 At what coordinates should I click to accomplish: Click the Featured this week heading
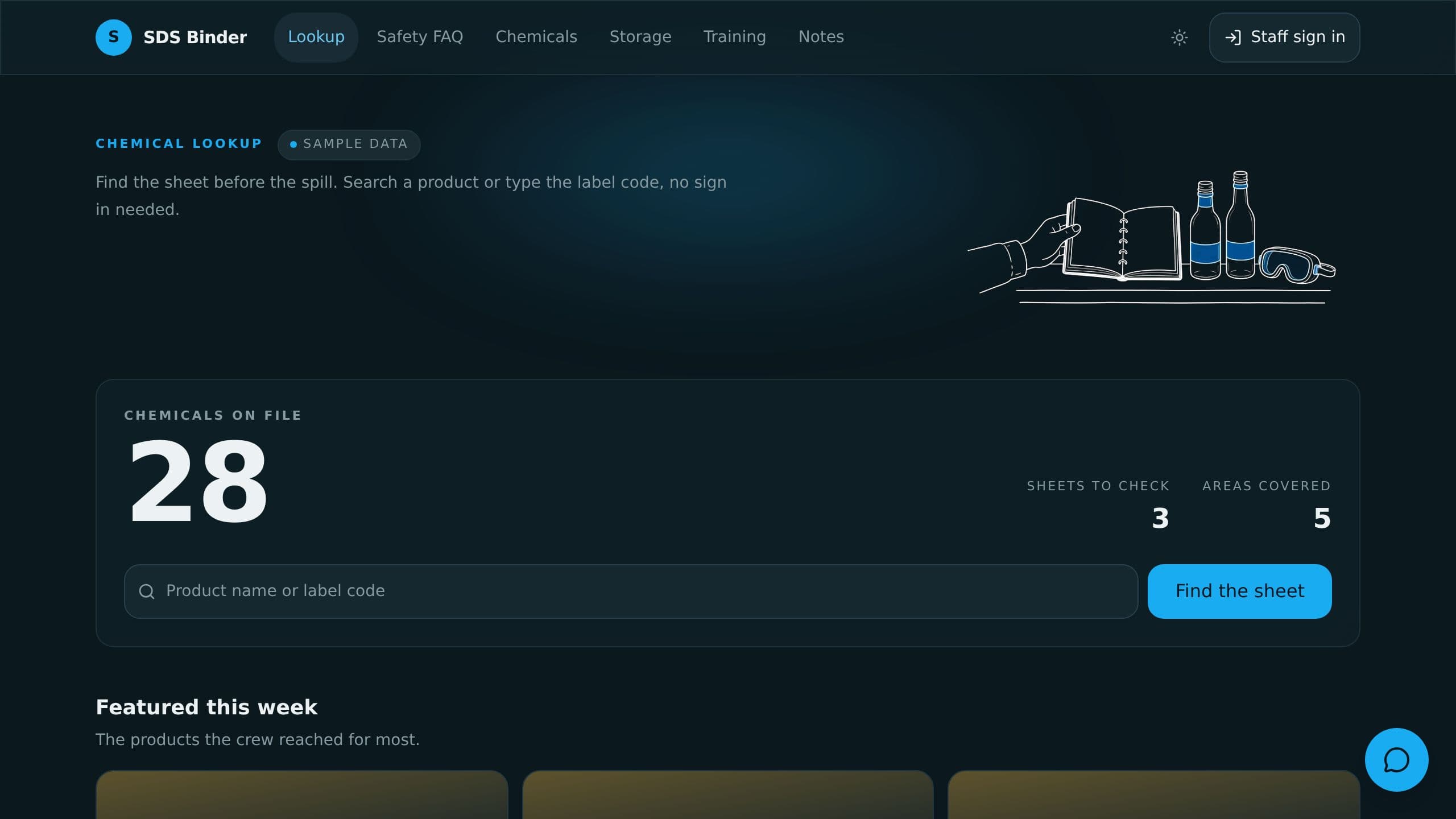click(206, 708)
